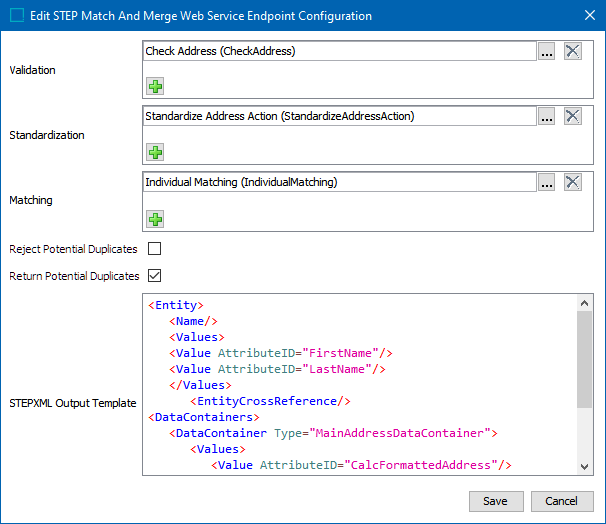Add a new Standardization entry with plus icon

(x=155, y=152)
